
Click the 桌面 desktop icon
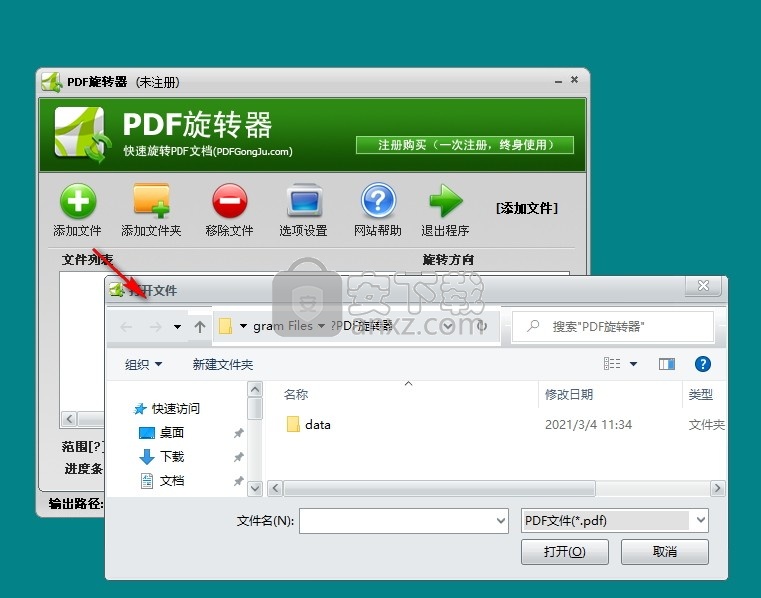coord(147,432)
